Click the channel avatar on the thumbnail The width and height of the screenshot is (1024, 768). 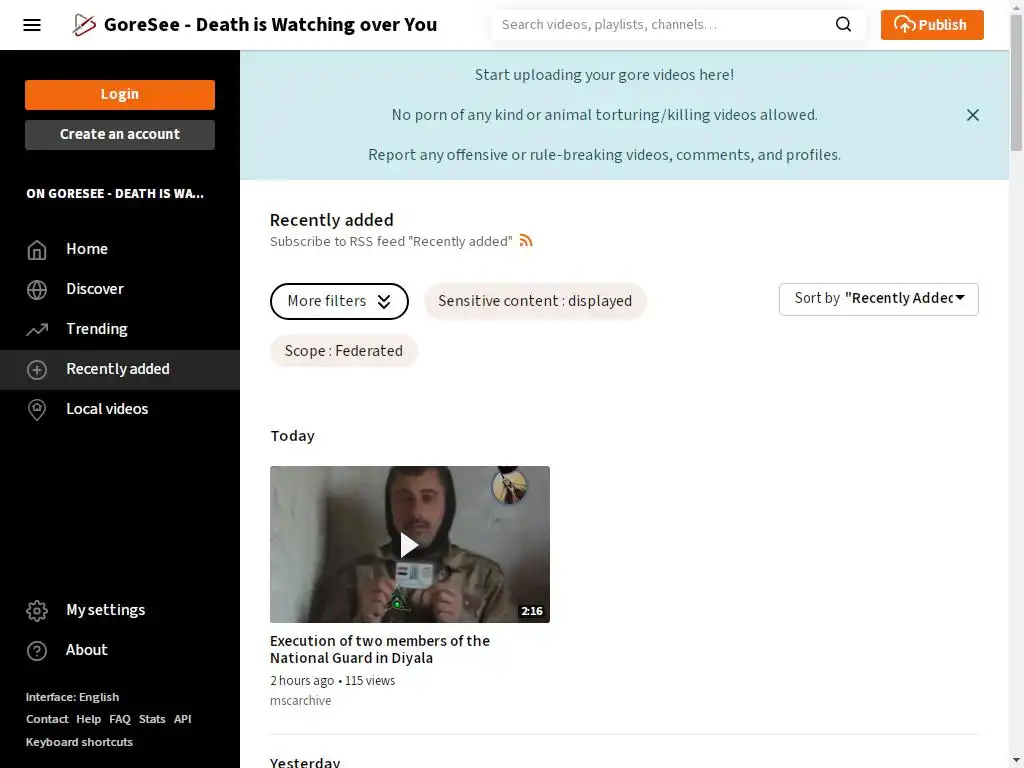pyautogui.click(x=509, y=487)
